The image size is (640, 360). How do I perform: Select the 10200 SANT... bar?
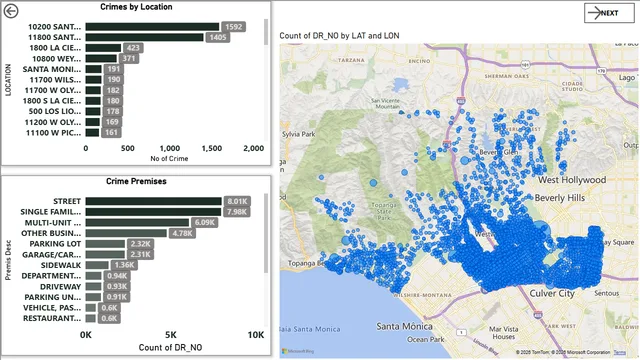click(x=152, y=27)
